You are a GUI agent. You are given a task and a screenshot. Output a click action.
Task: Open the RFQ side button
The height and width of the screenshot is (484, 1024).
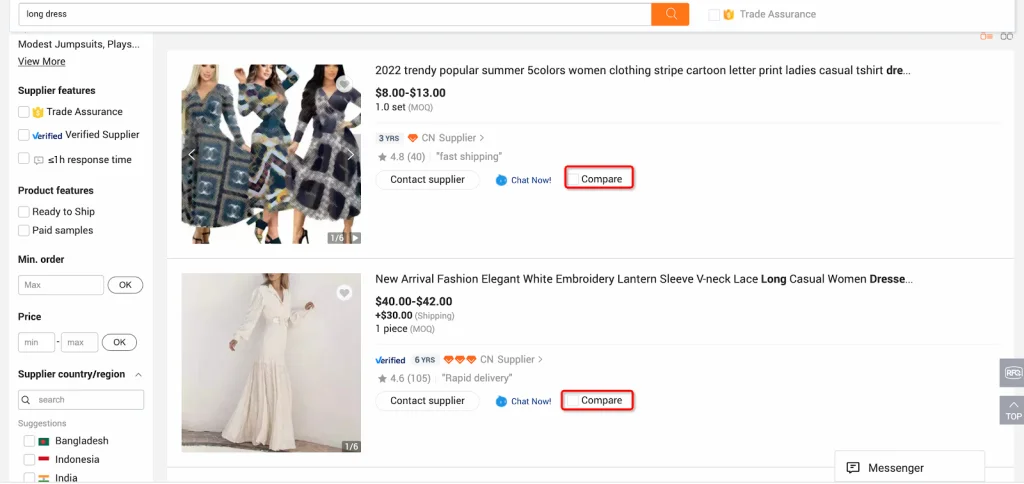1011,374
